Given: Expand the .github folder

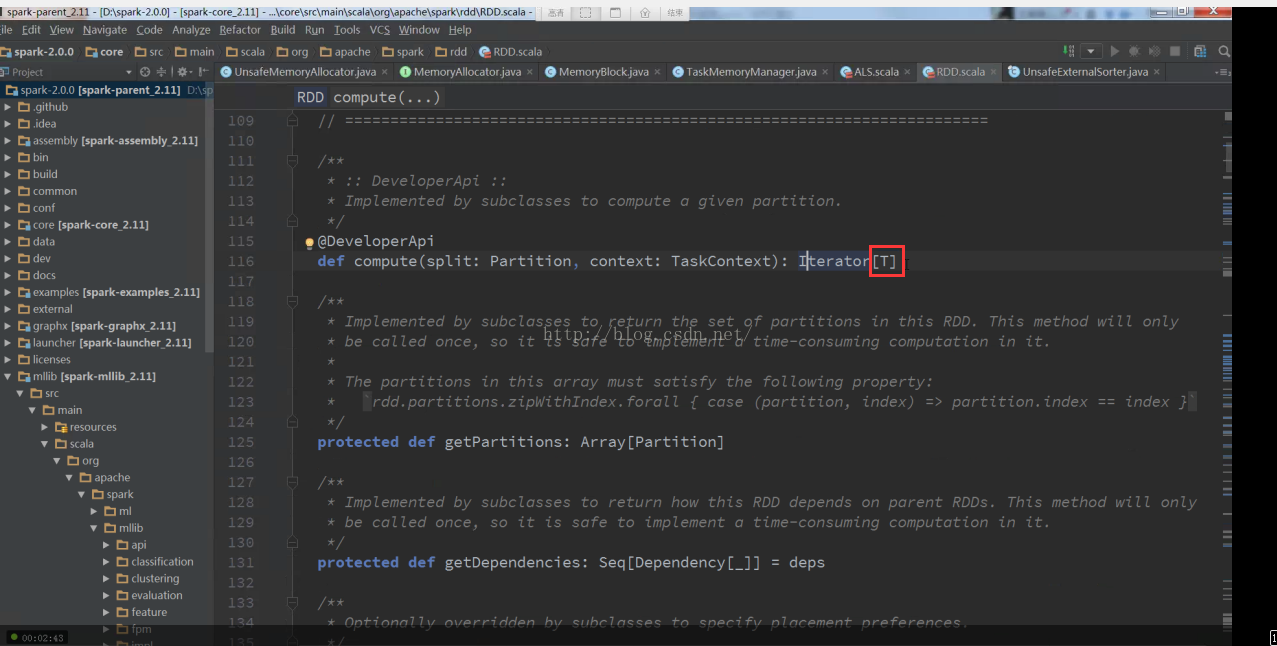Looking at the screenshot, I should point(8,107).
